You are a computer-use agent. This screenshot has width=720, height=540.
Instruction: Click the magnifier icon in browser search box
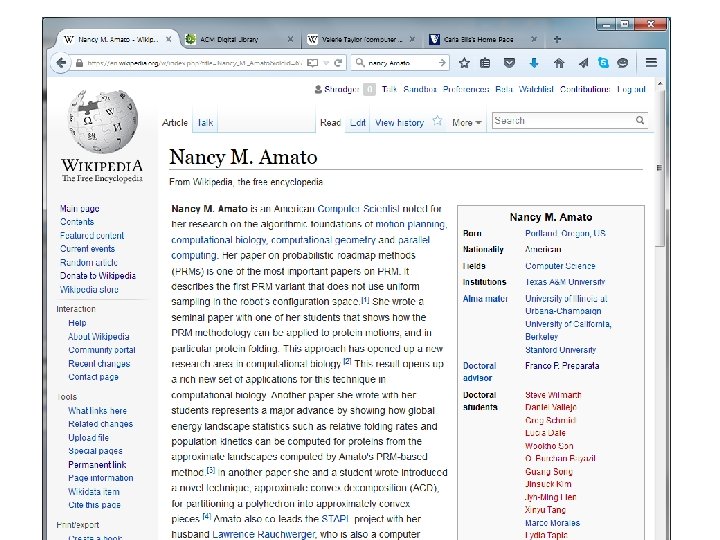pos(360,62)
